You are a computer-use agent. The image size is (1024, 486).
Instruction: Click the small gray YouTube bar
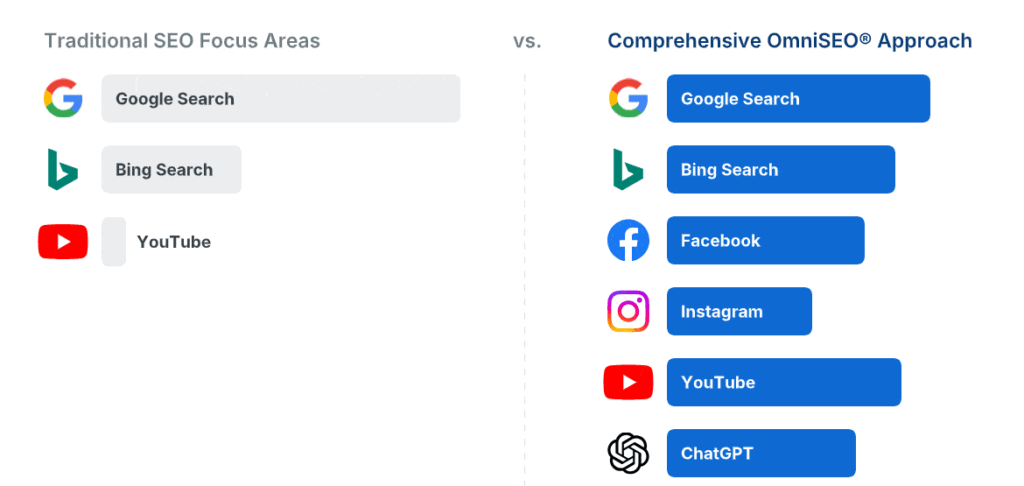click(x=114, y=241)
